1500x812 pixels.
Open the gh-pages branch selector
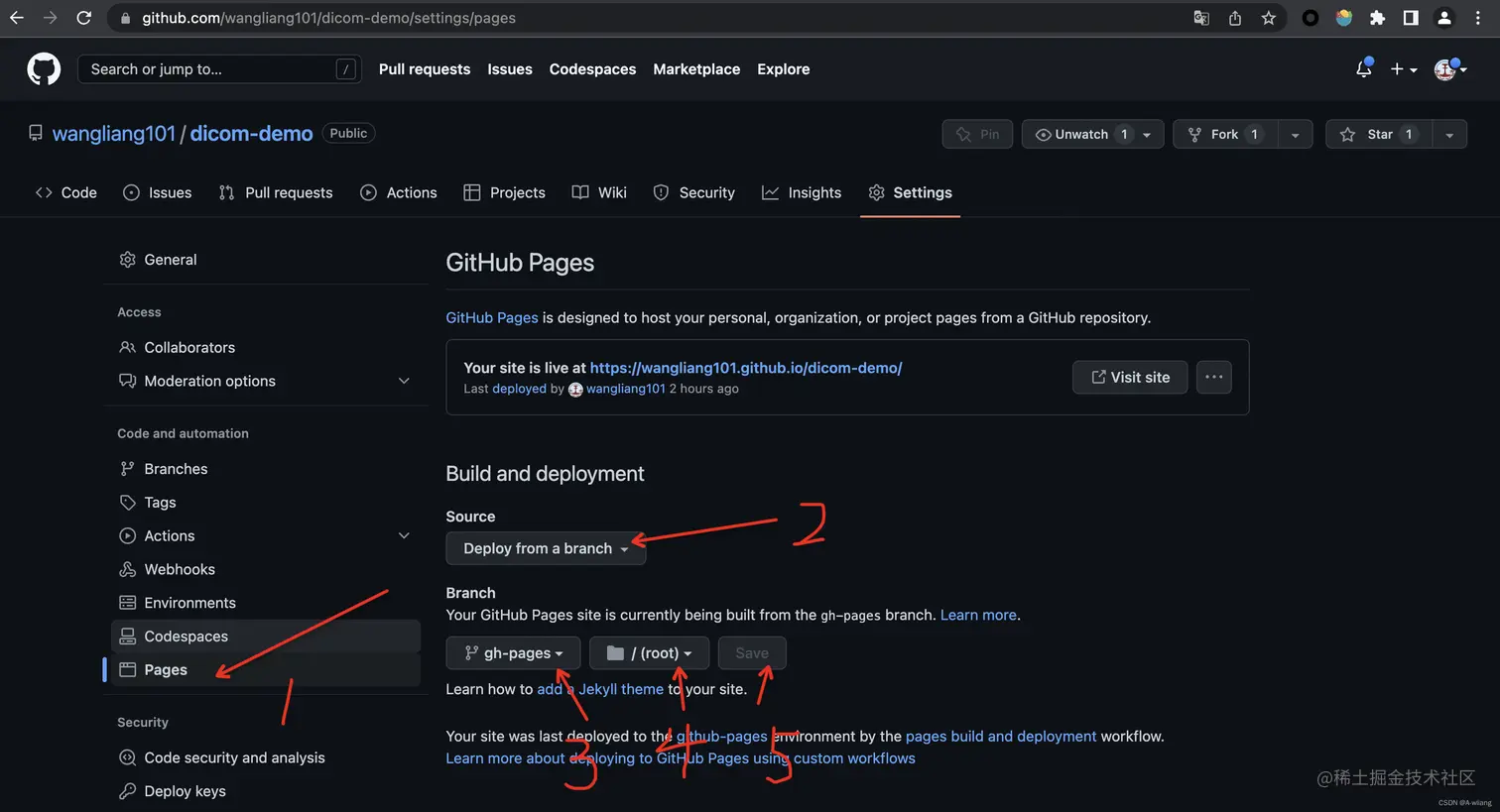(513, 653)
